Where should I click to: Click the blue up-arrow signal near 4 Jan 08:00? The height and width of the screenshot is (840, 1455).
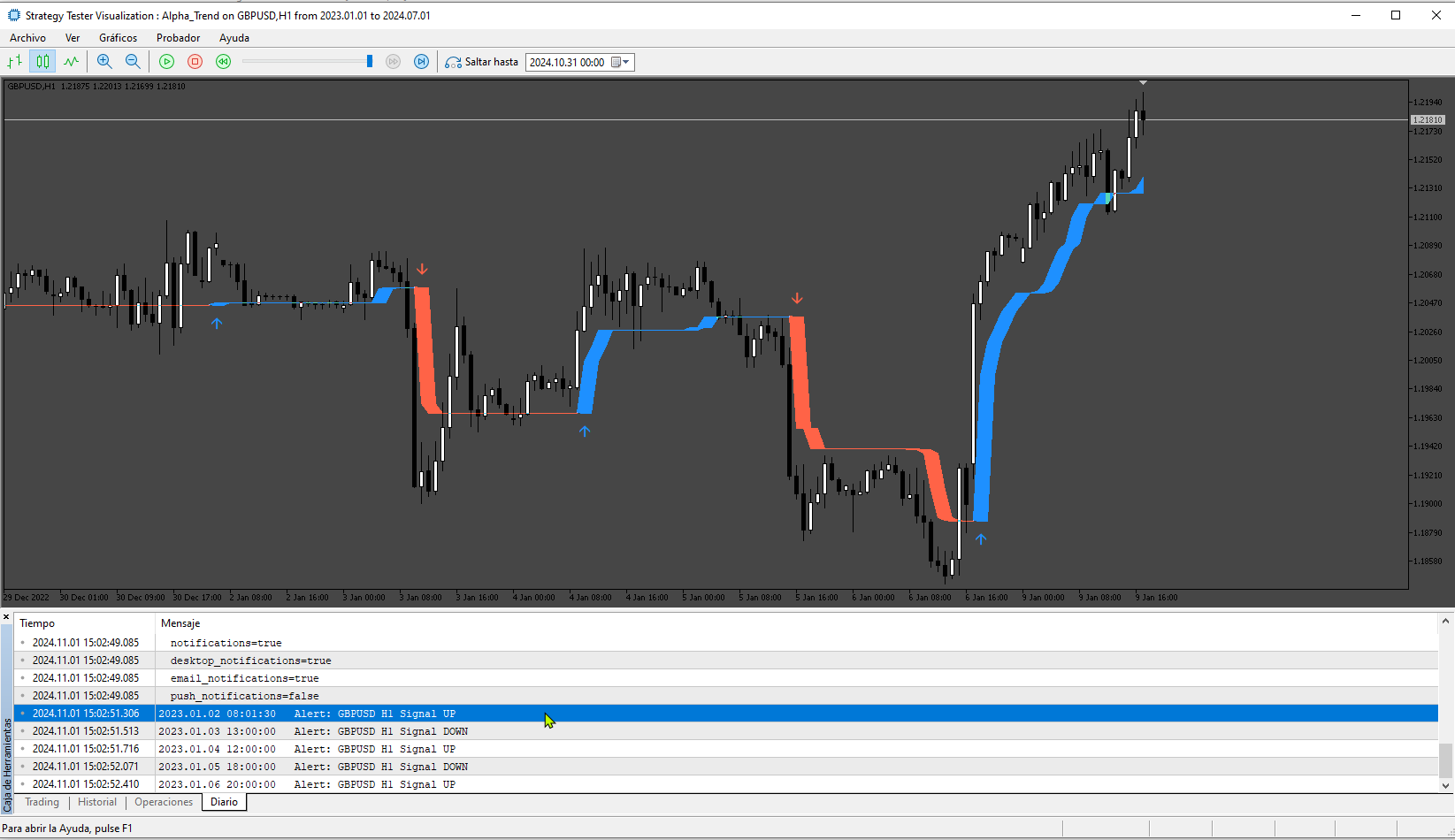coord(585,431)
